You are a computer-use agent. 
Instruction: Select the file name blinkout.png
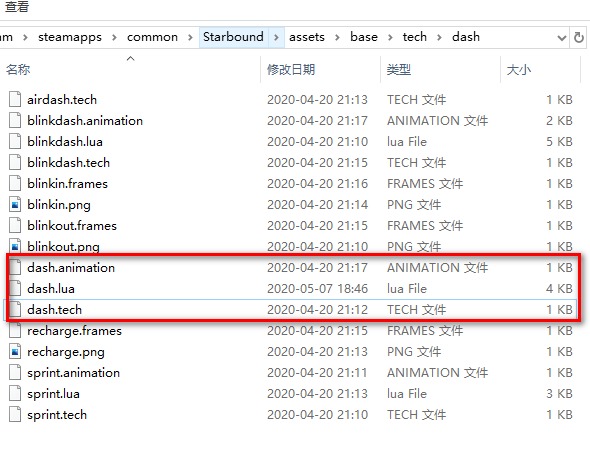[x=63, y=247]
